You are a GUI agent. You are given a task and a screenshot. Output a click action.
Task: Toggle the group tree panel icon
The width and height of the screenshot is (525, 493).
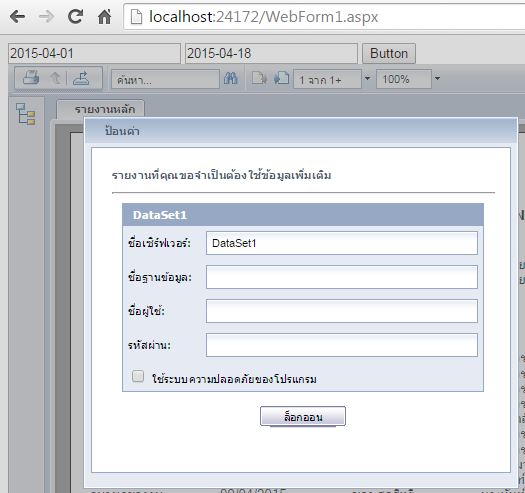[26, 114]
